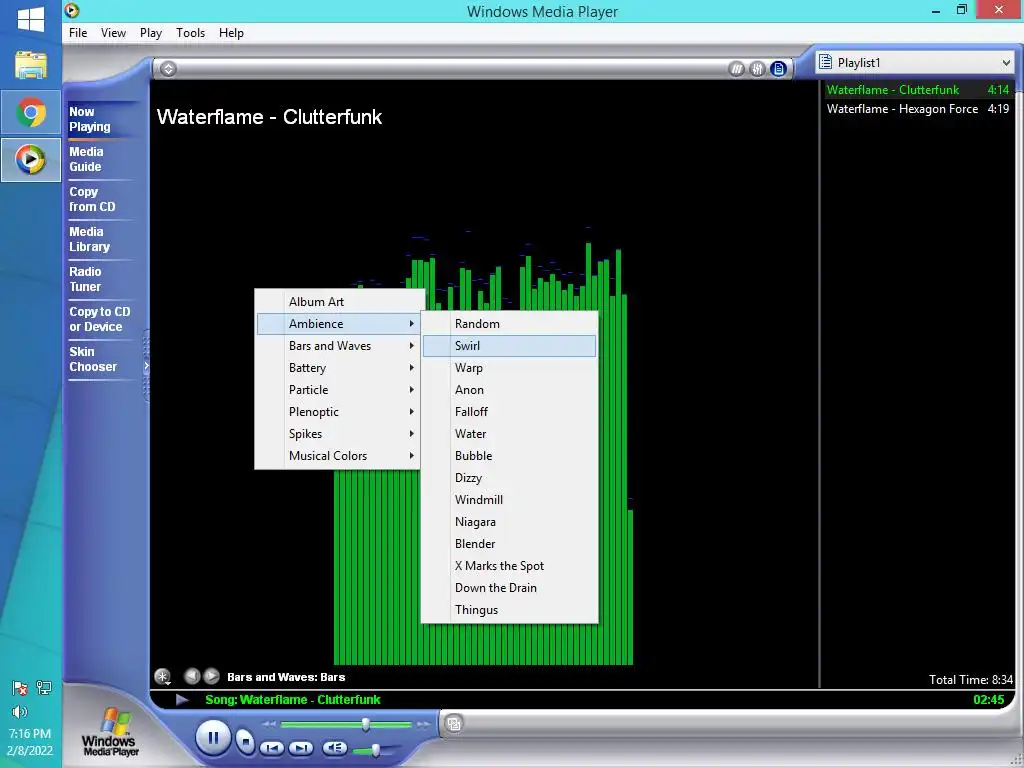Select Down the Drain visualization
The width and height of the screenshot is (1024, 768).
click(509, 588)
